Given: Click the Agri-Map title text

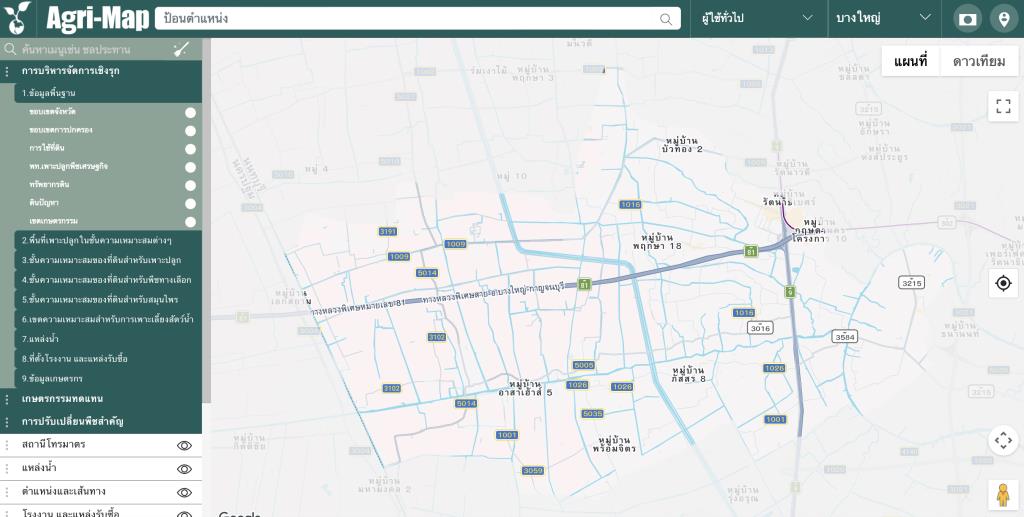Looking at the screenshot, I should click(x=97, y=18).
